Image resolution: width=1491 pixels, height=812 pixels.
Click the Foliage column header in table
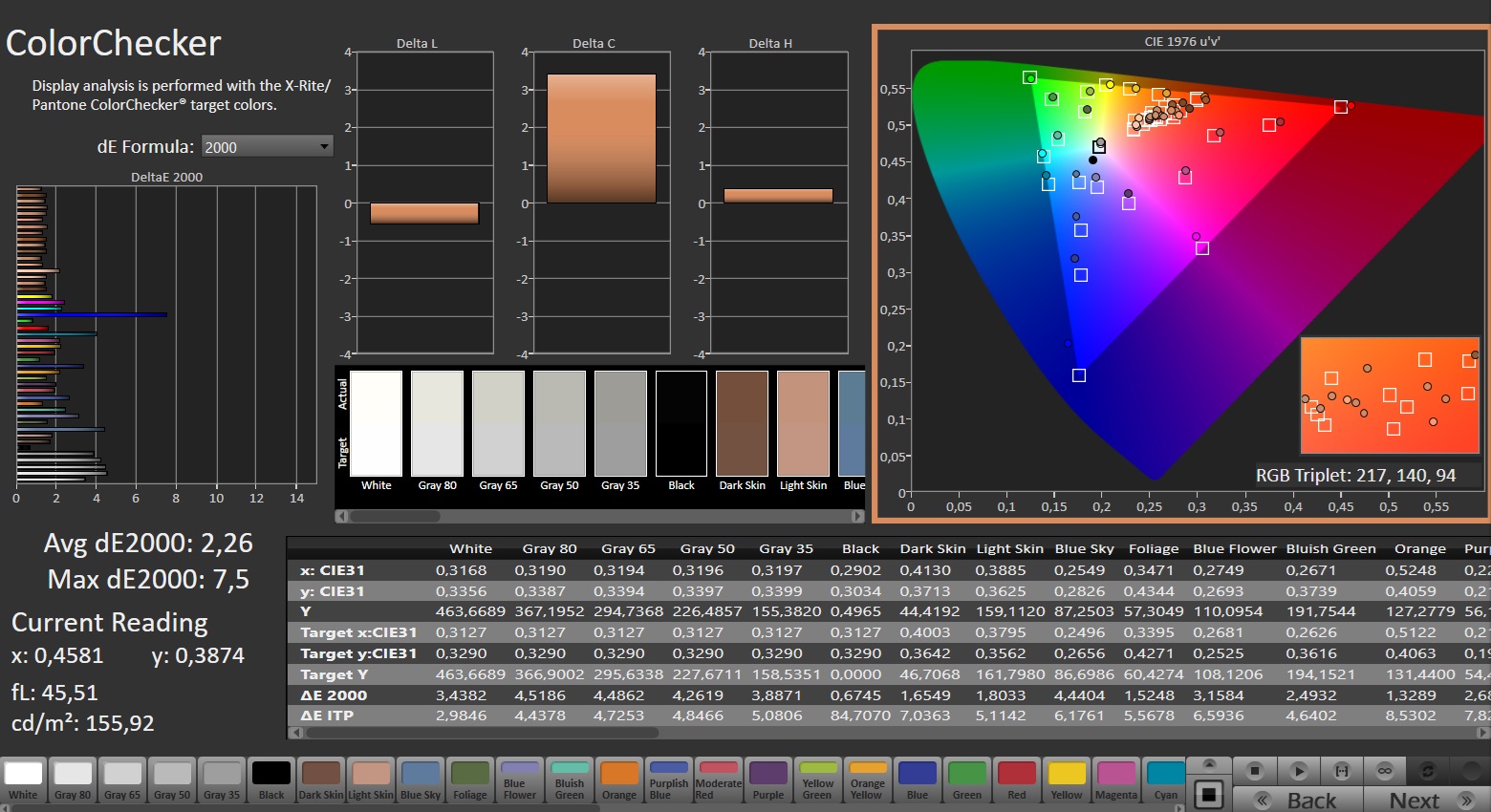1153,548
